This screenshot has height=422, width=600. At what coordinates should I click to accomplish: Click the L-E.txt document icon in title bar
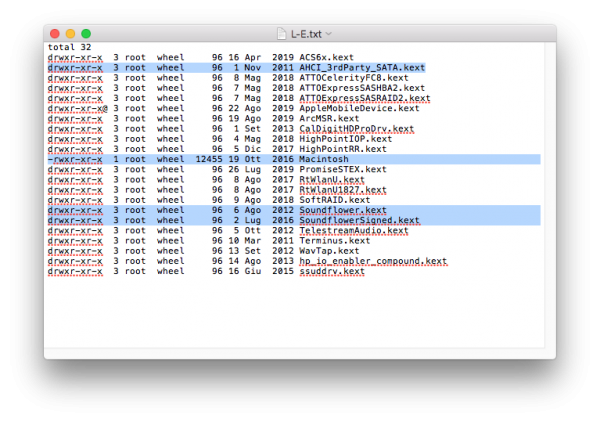(282, 34)
